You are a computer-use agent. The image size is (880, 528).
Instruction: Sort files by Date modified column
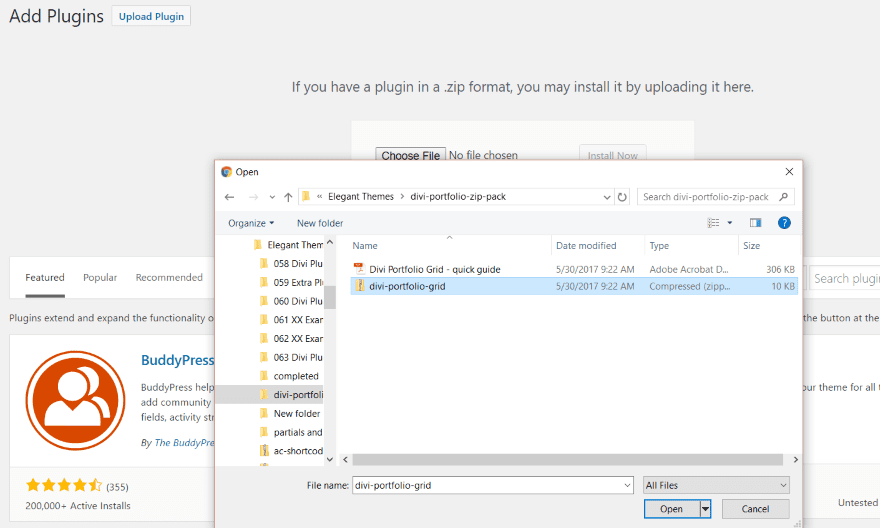[x=586, y=246]
